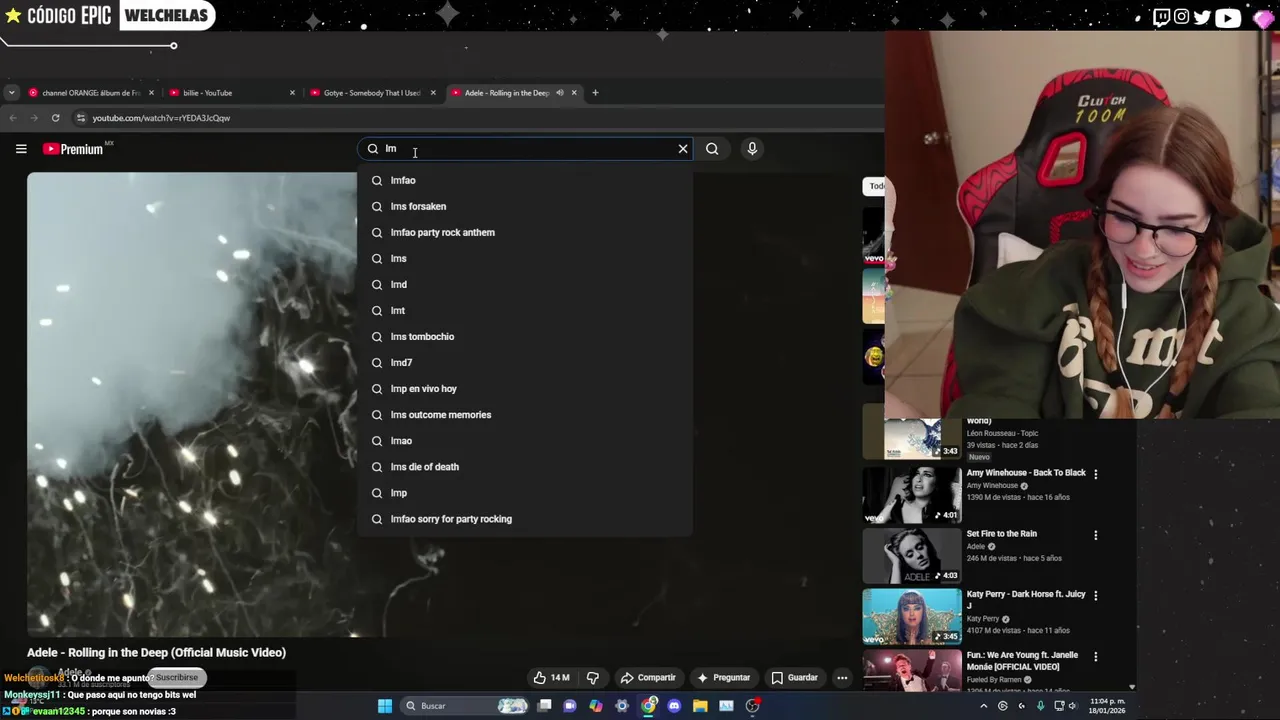View site information icon in address bar
Screen dimensions: 1280x720
pos(81,118)
